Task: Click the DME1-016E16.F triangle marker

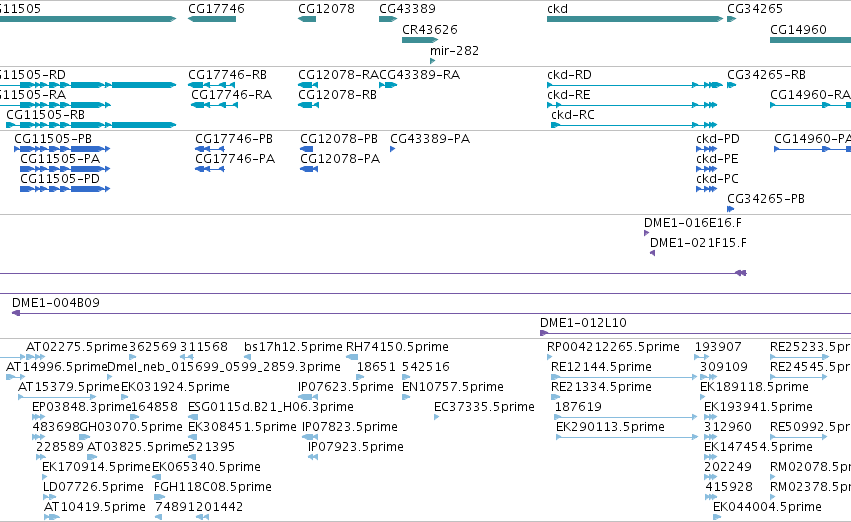Action: coord(646,233)
